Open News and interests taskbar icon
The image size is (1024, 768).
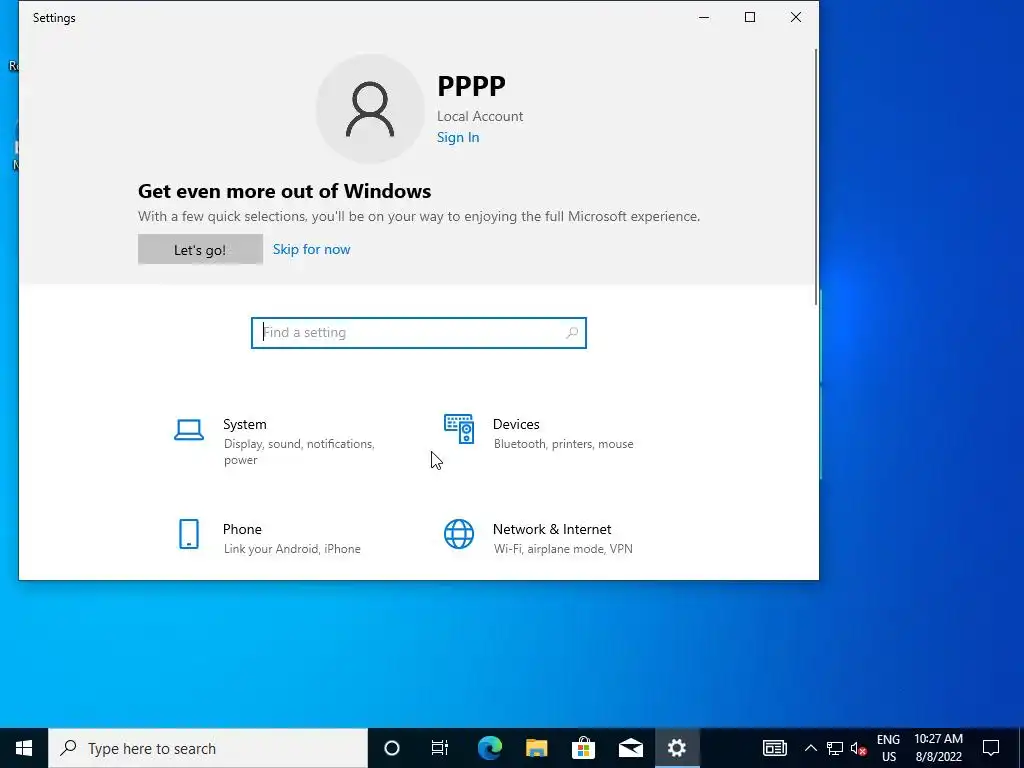point(775,748)
